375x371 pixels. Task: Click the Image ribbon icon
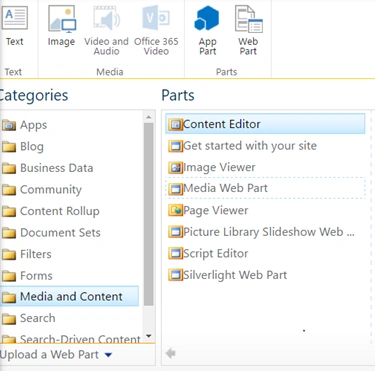(x=62, y=18)
